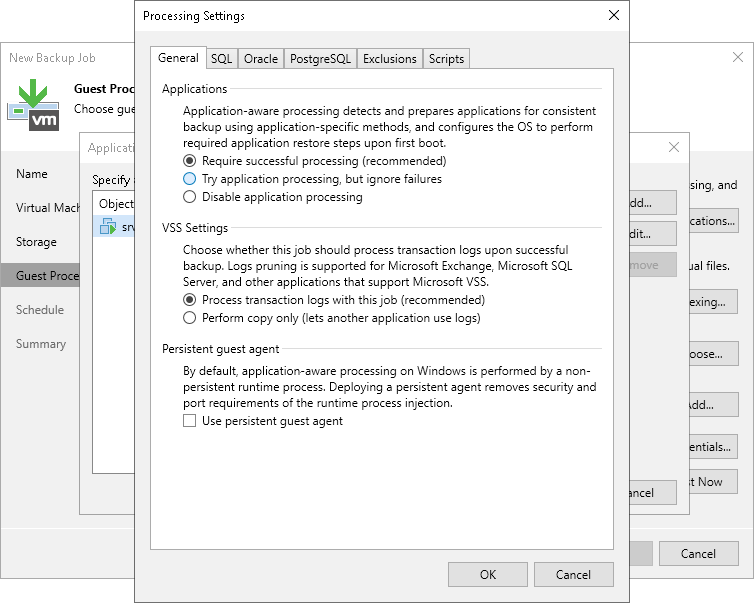
Task: Close the Processing Settings dialog
Action: tap(614, 15)
